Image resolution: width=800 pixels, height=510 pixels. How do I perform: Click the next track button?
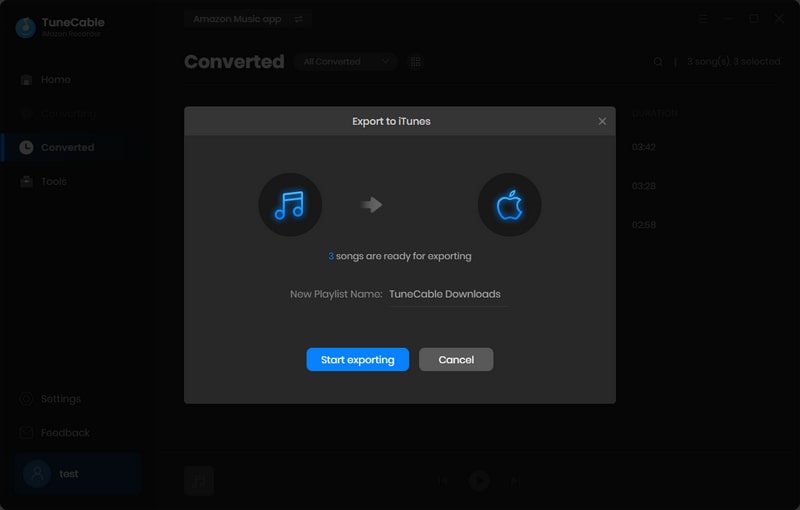click(515, 481)
